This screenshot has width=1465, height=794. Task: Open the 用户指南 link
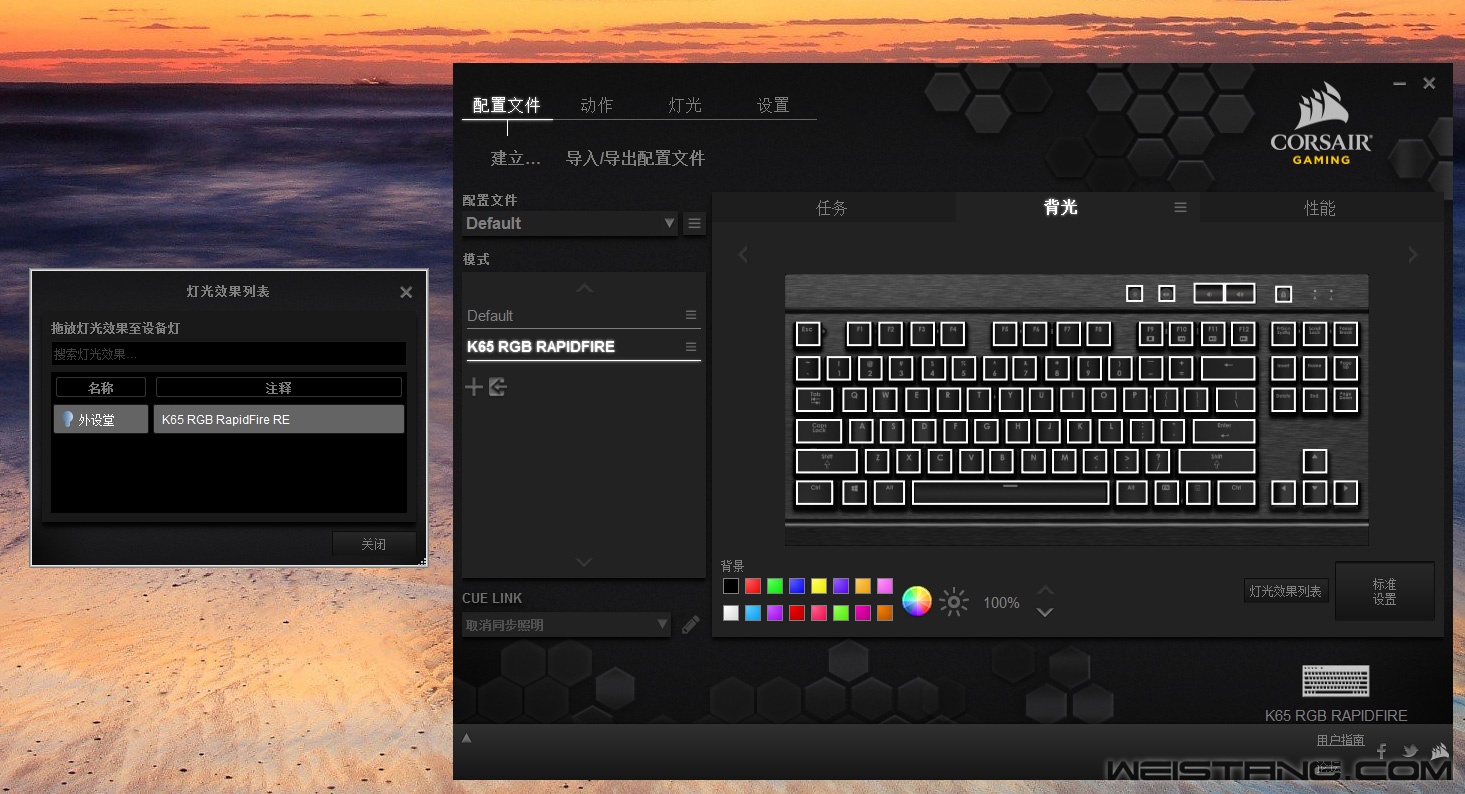[1340, 740]
